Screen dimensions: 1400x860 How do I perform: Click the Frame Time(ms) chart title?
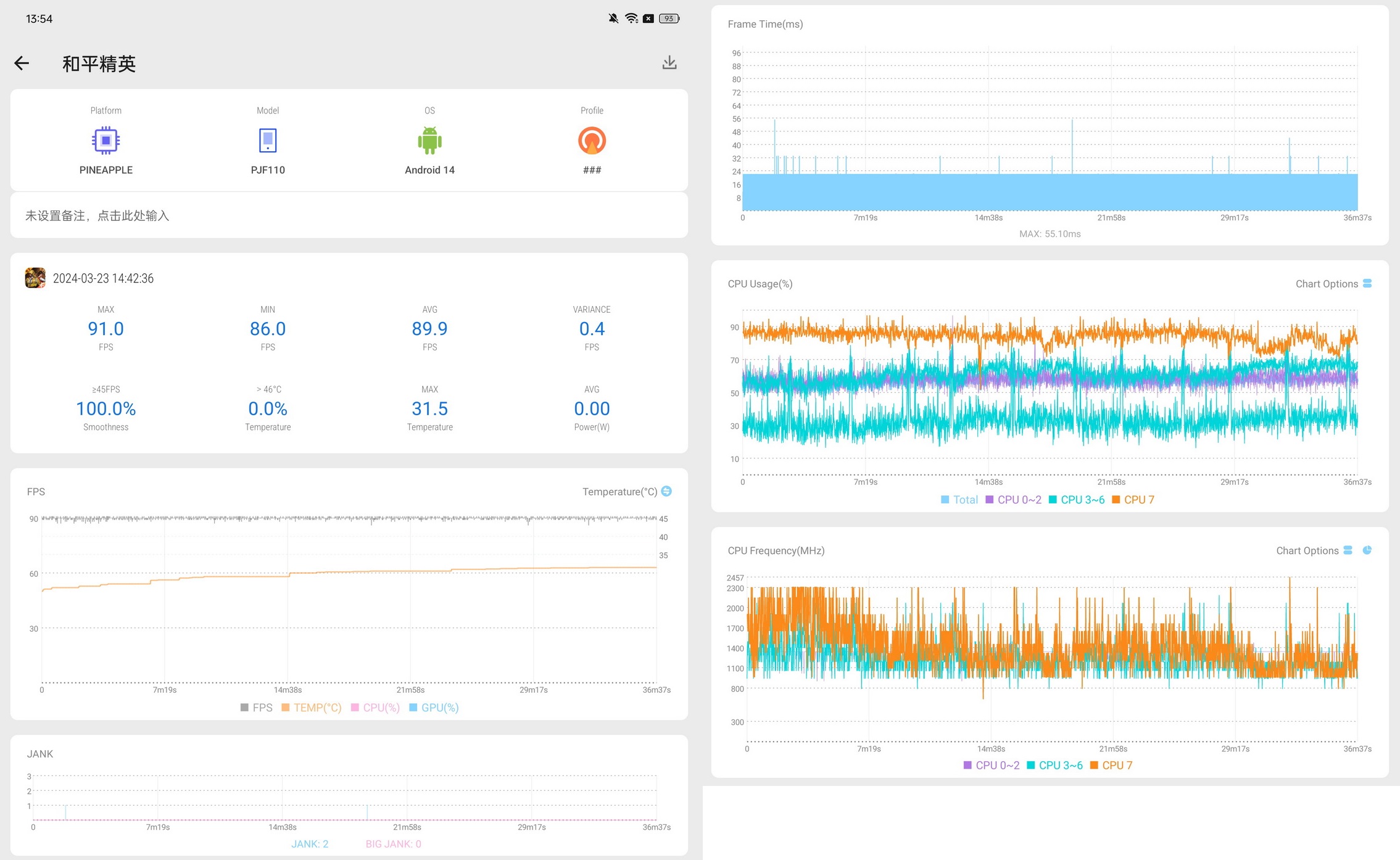click(x=765, y=24)
